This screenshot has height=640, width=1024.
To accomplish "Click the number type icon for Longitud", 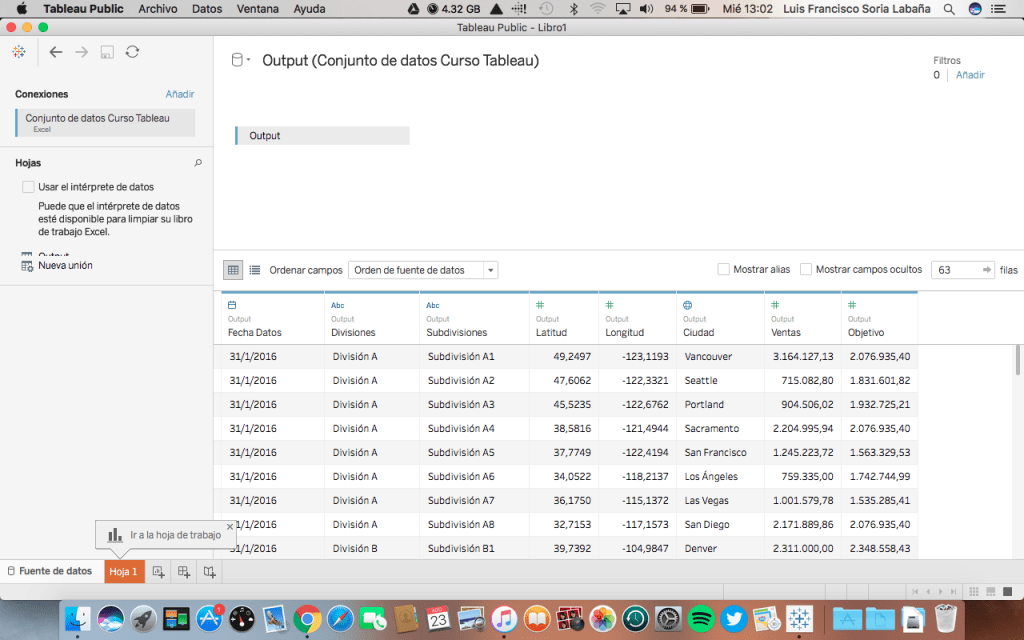I will 609,305.
